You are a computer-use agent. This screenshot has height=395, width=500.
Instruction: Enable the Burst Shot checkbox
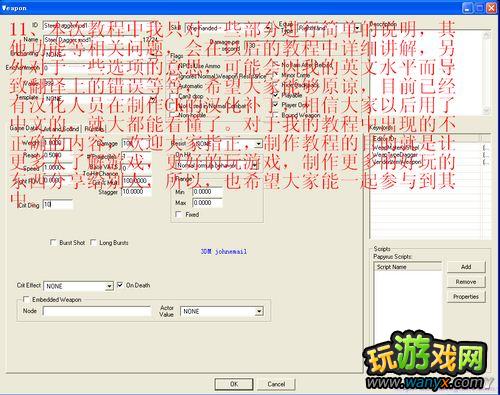(53, 242)
